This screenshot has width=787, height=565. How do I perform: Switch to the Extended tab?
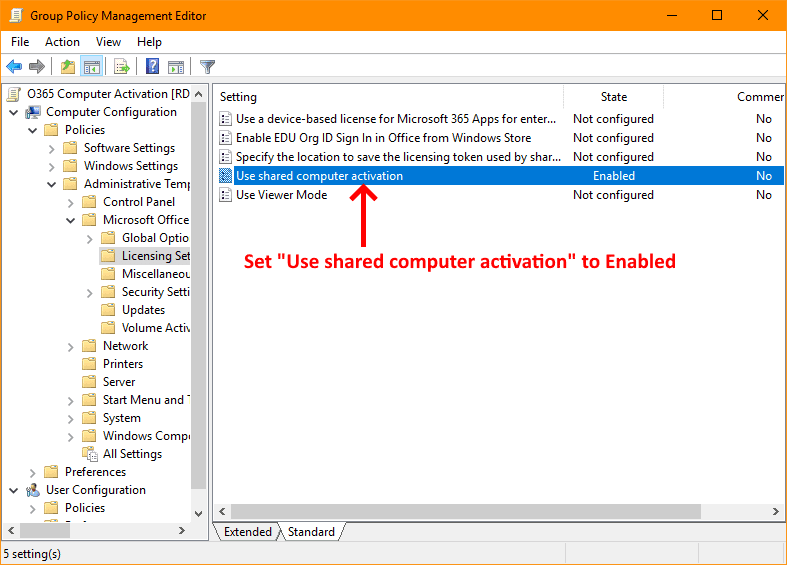247,531
